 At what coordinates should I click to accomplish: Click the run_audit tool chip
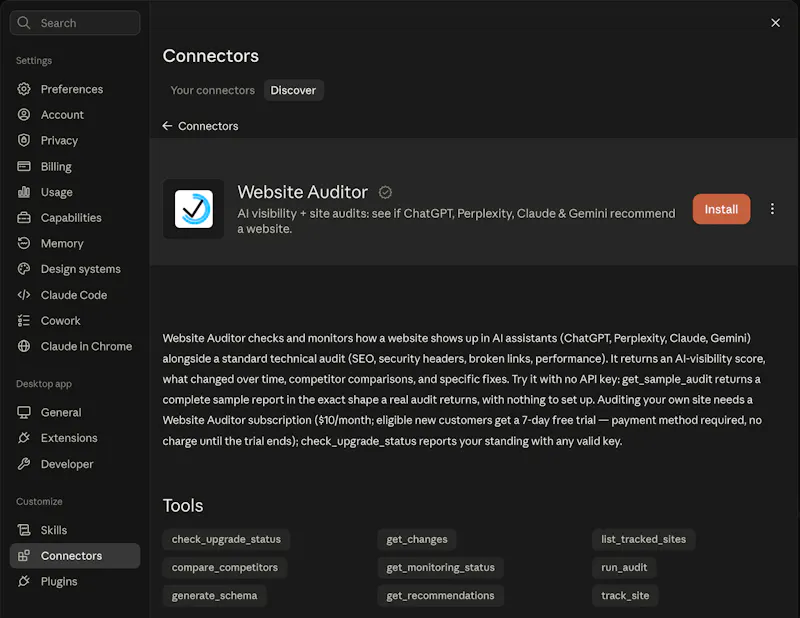[624, 567]
